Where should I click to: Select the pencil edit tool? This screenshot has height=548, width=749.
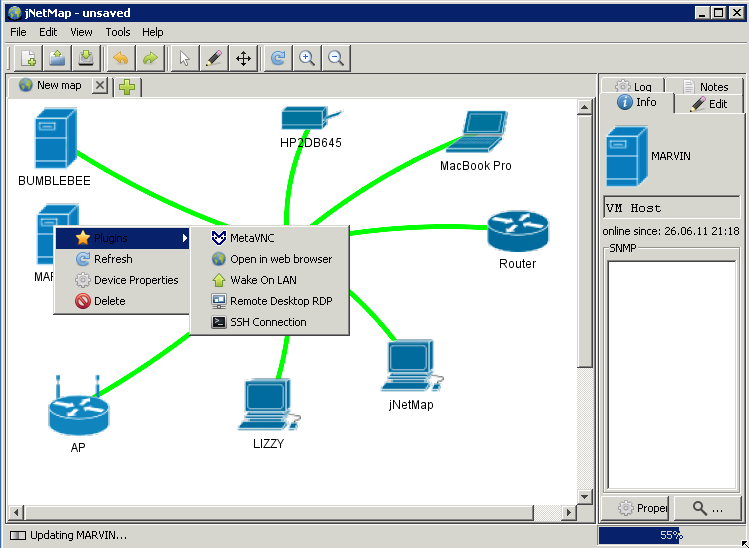click(x=213, y=59)
